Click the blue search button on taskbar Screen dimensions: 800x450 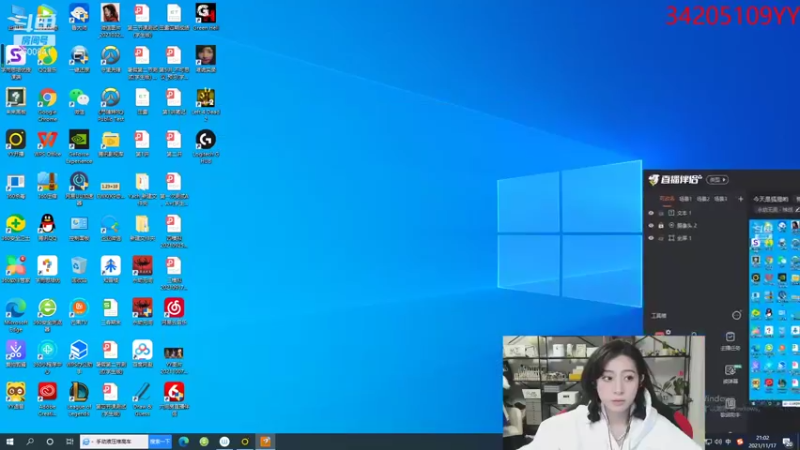[160, 442]
